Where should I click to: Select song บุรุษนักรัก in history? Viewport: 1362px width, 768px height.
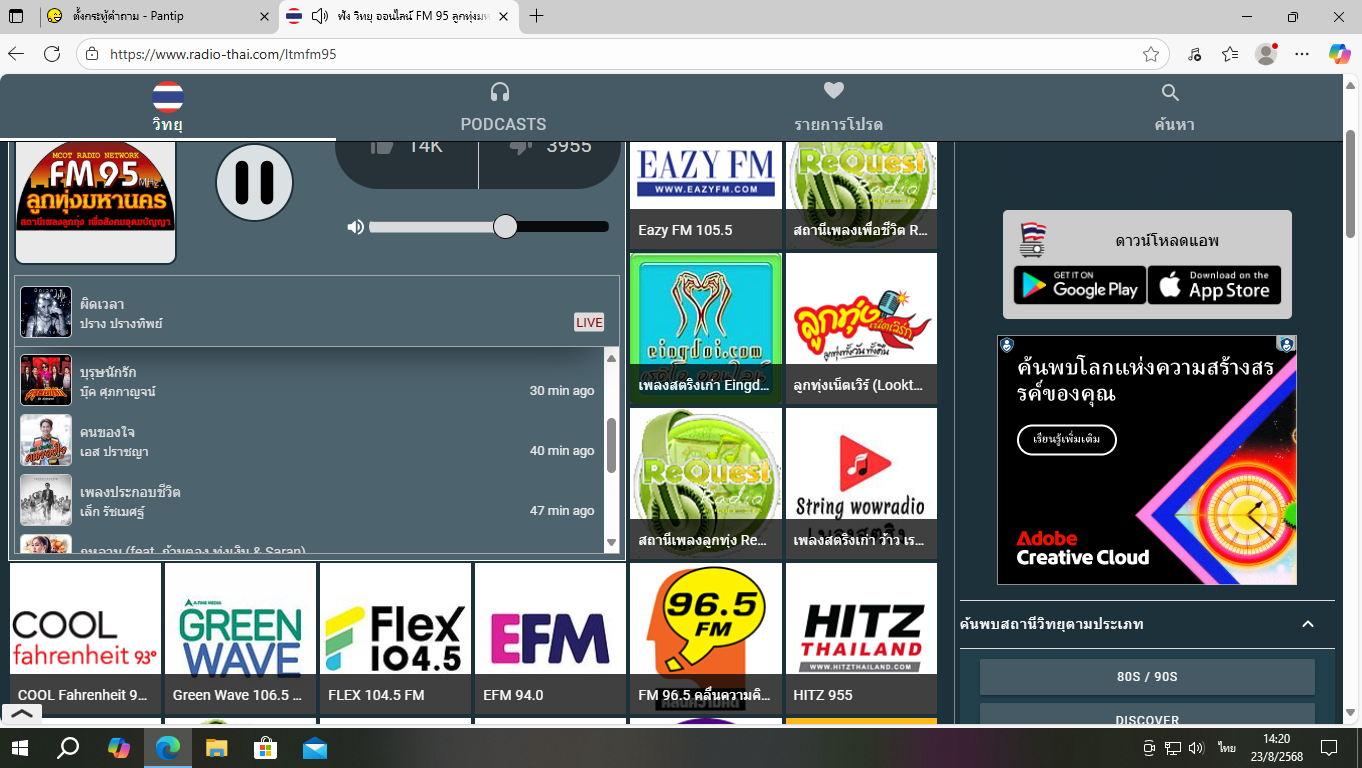308,380
